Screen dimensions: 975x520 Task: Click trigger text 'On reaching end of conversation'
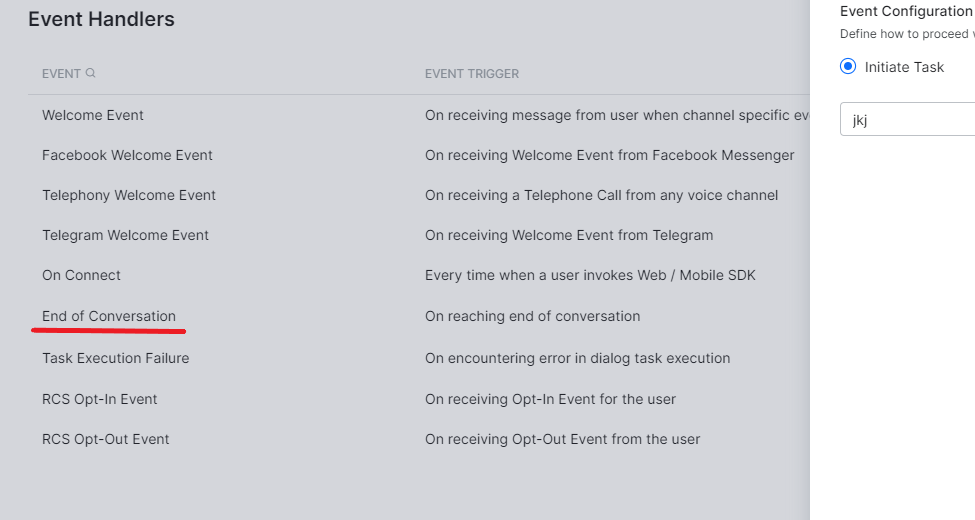click(x=532, y=316)
